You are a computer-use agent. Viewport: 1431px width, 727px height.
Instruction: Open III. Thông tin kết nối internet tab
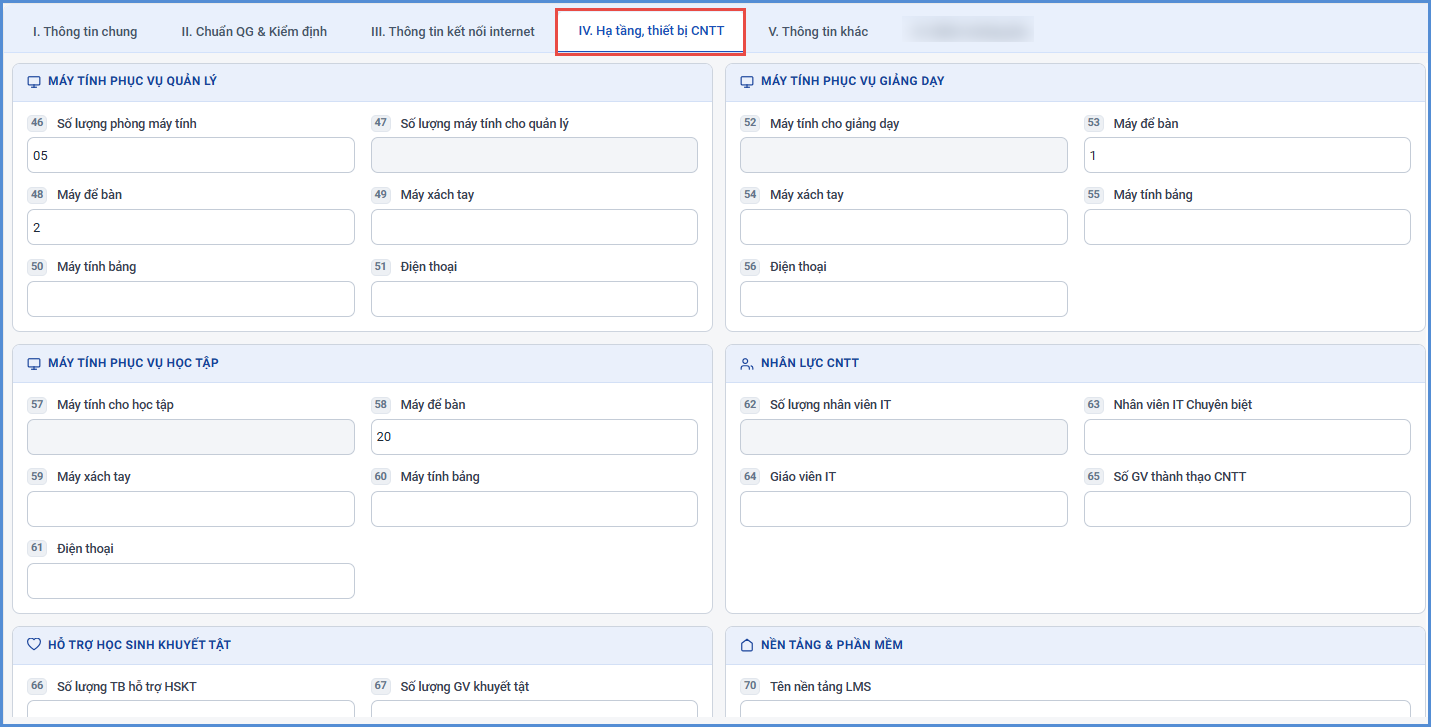[452, 31]
